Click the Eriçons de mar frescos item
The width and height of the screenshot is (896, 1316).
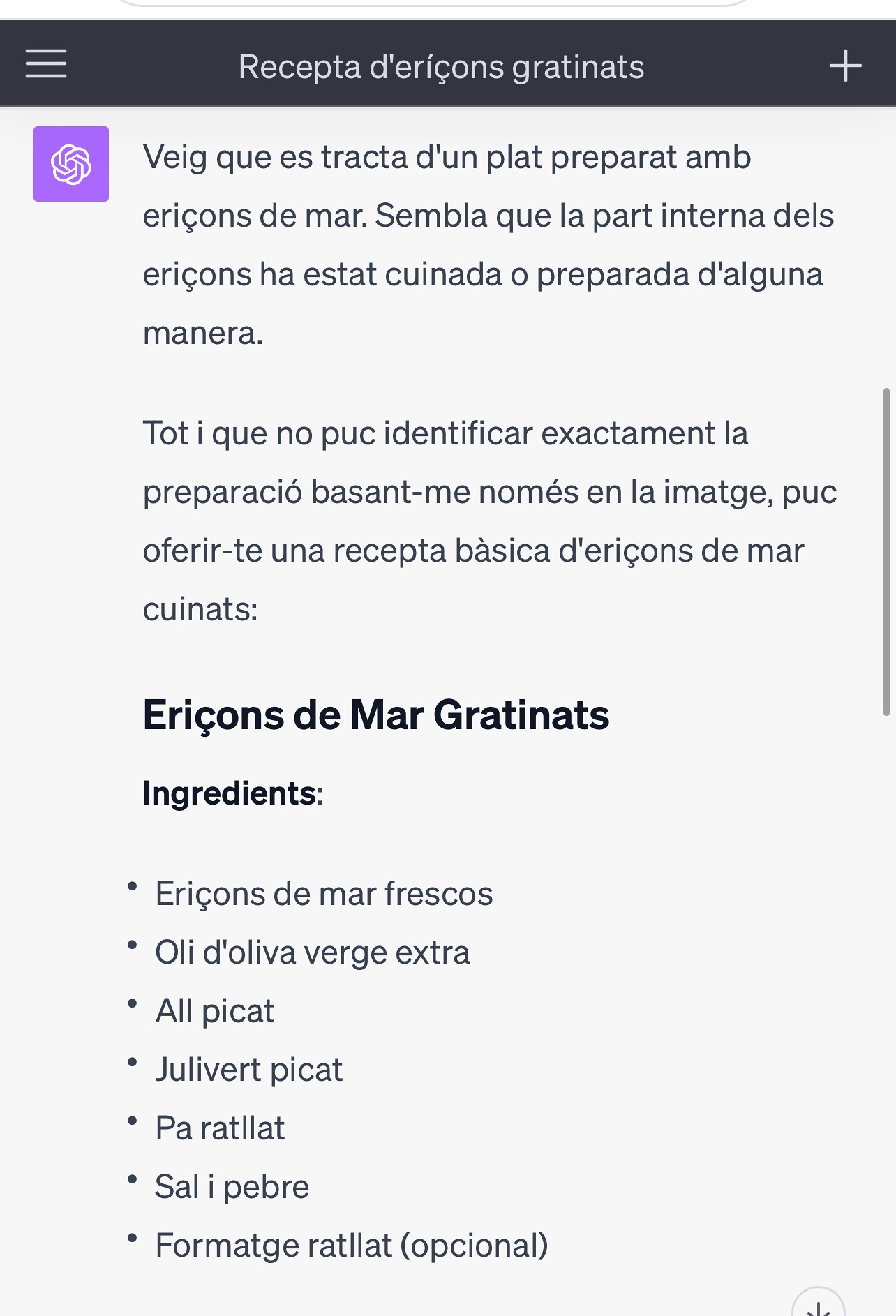324,894
